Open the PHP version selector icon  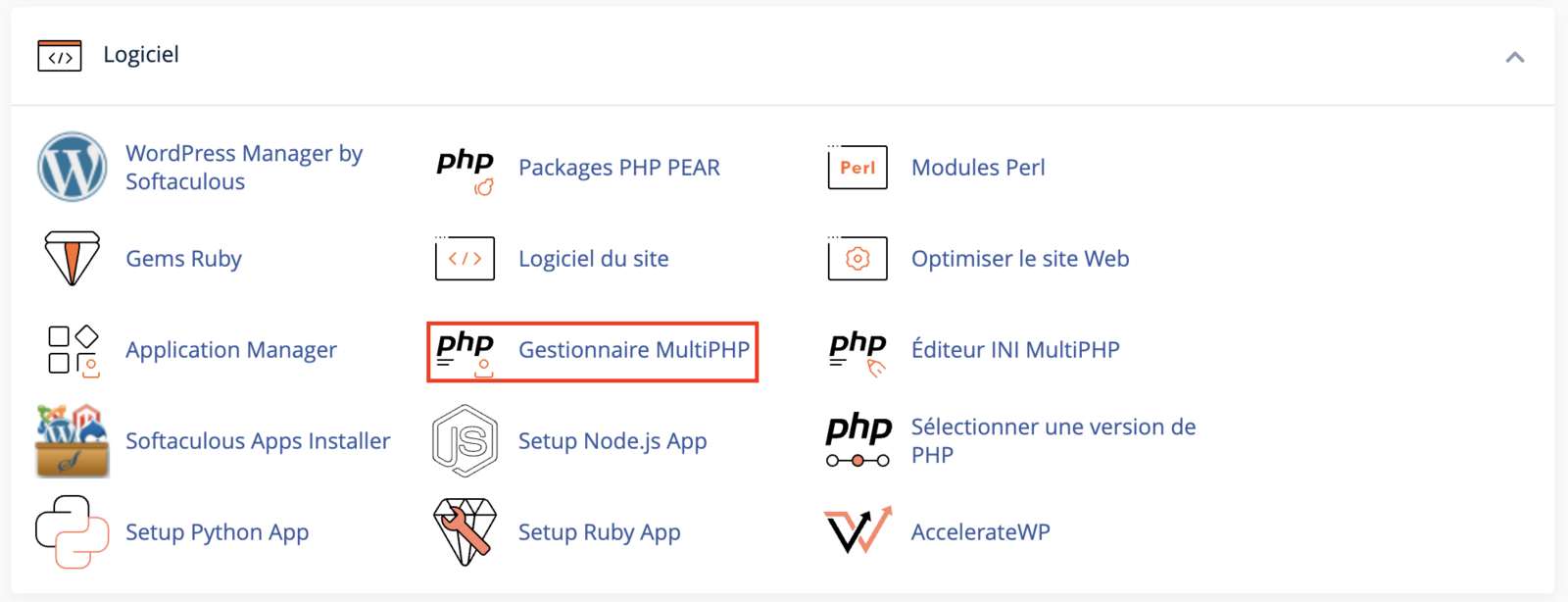click(x=858, y=440)
